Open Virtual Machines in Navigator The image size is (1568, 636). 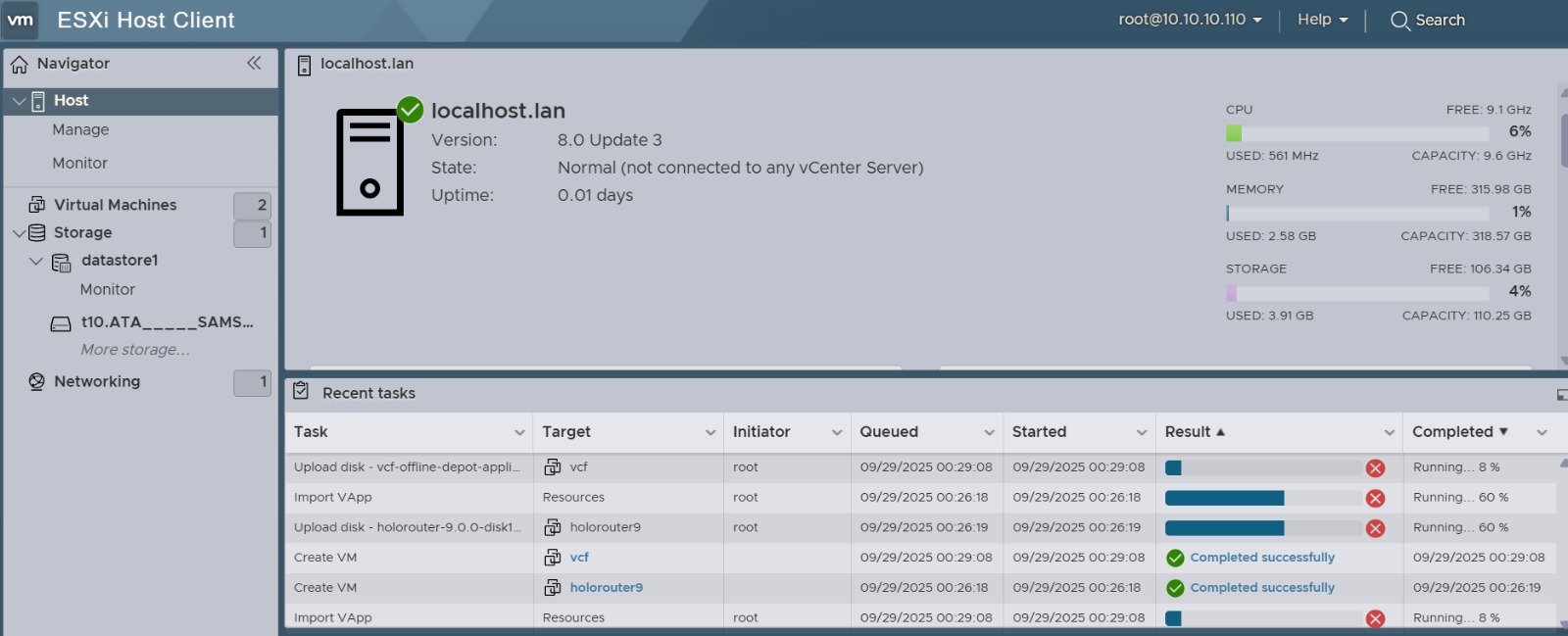[116, 205]
